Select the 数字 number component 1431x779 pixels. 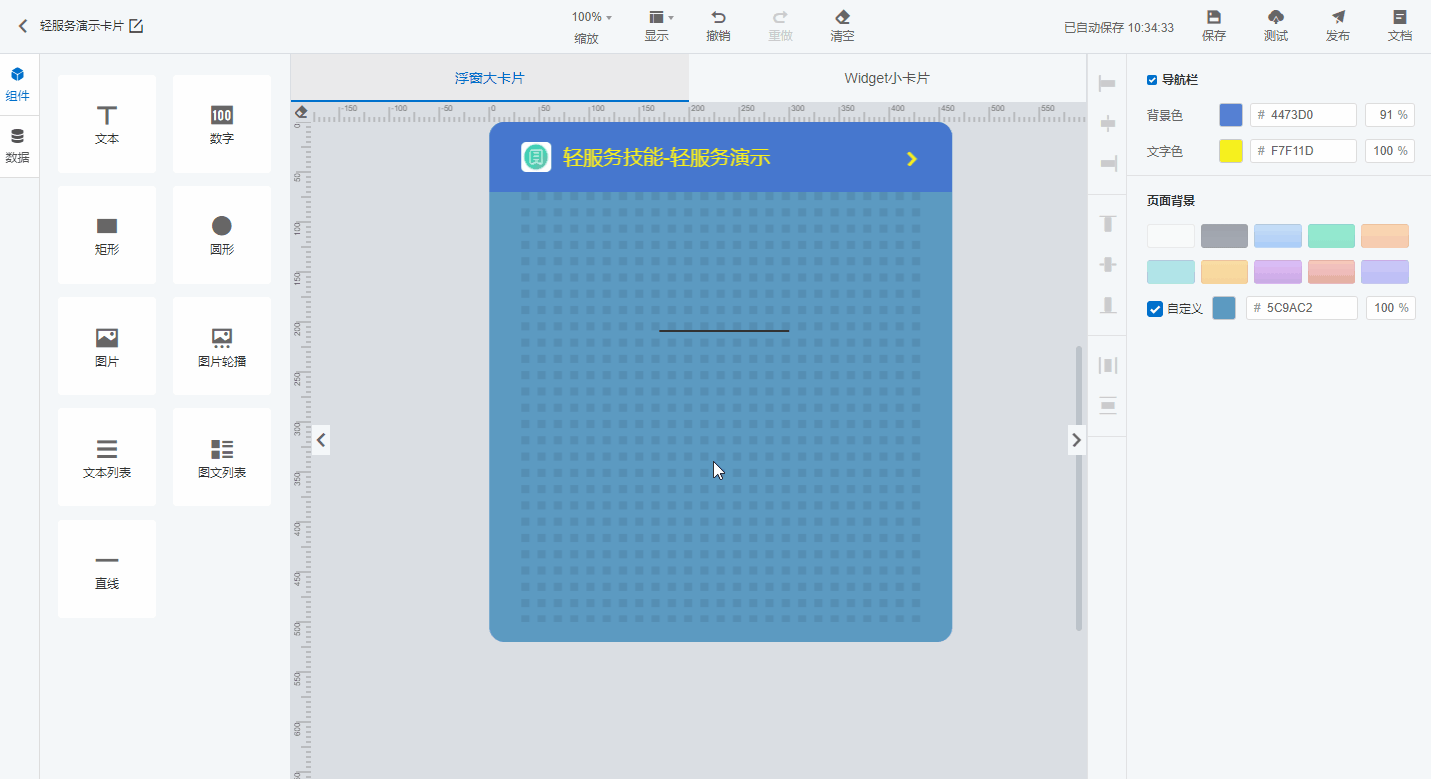(222, 124)
